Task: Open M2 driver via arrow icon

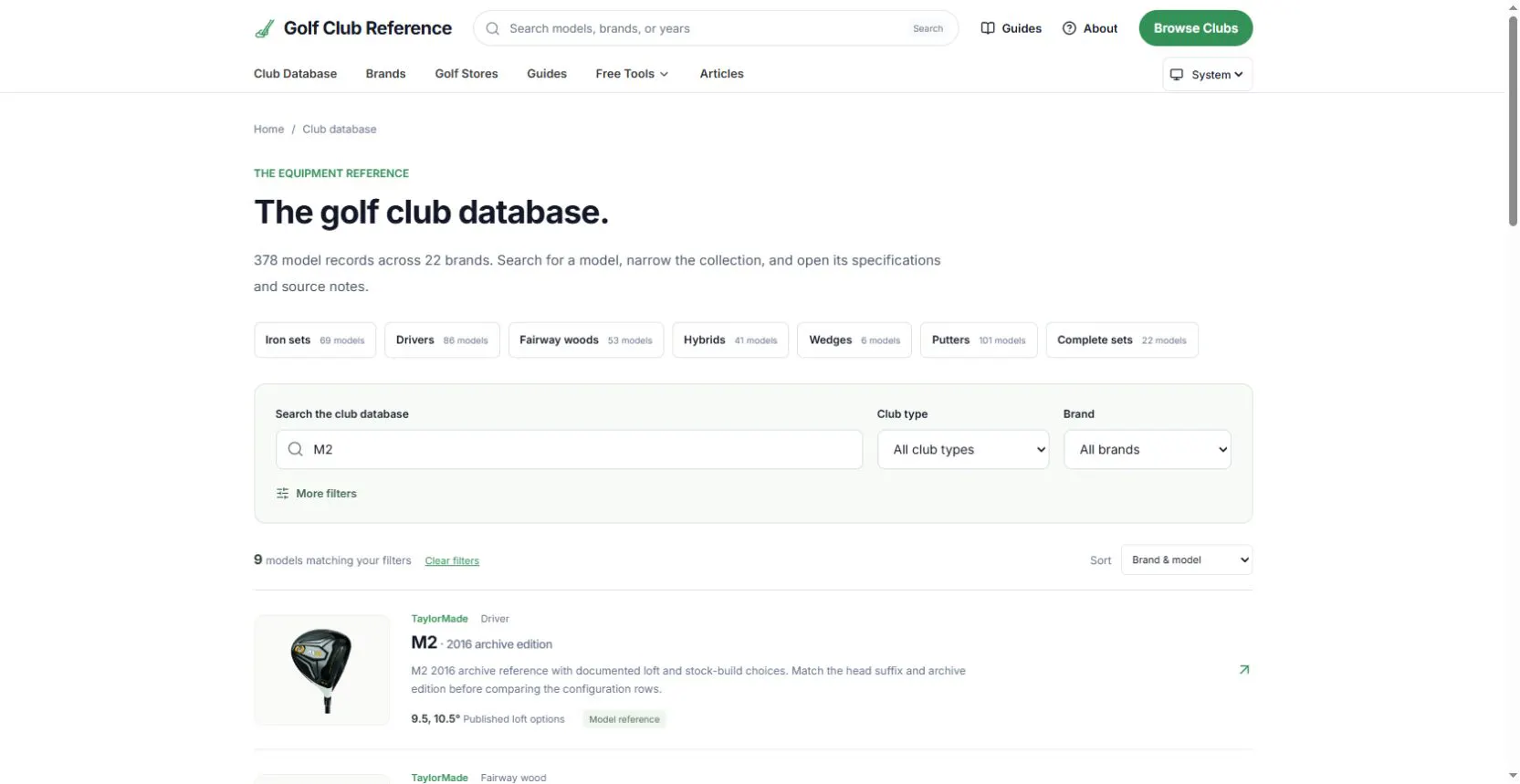Action: [1243, 670]
